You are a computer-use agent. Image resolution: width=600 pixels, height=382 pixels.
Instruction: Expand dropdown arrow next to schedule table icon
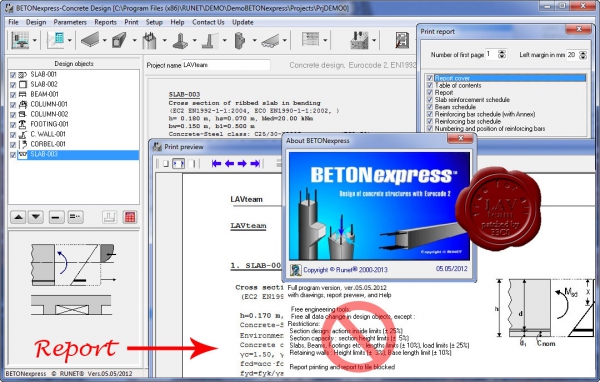tap(325, 40)
